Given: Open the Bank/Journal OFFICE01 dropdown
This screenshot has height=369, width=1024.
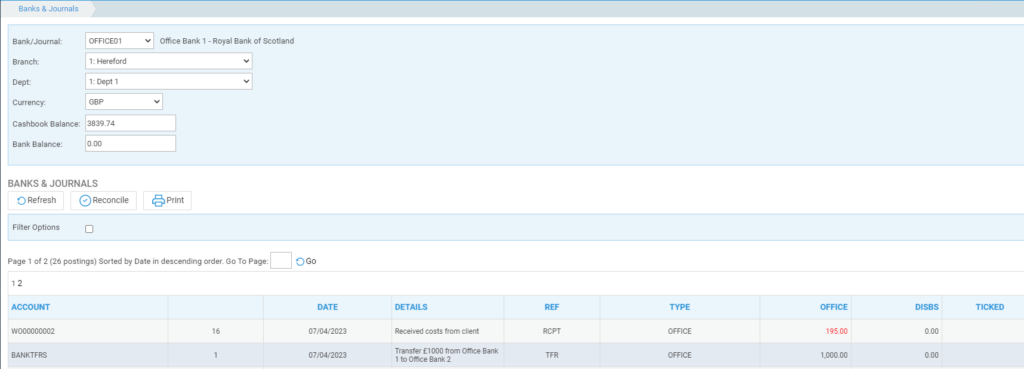Looking at the screenshot, I should click(120, 40).
